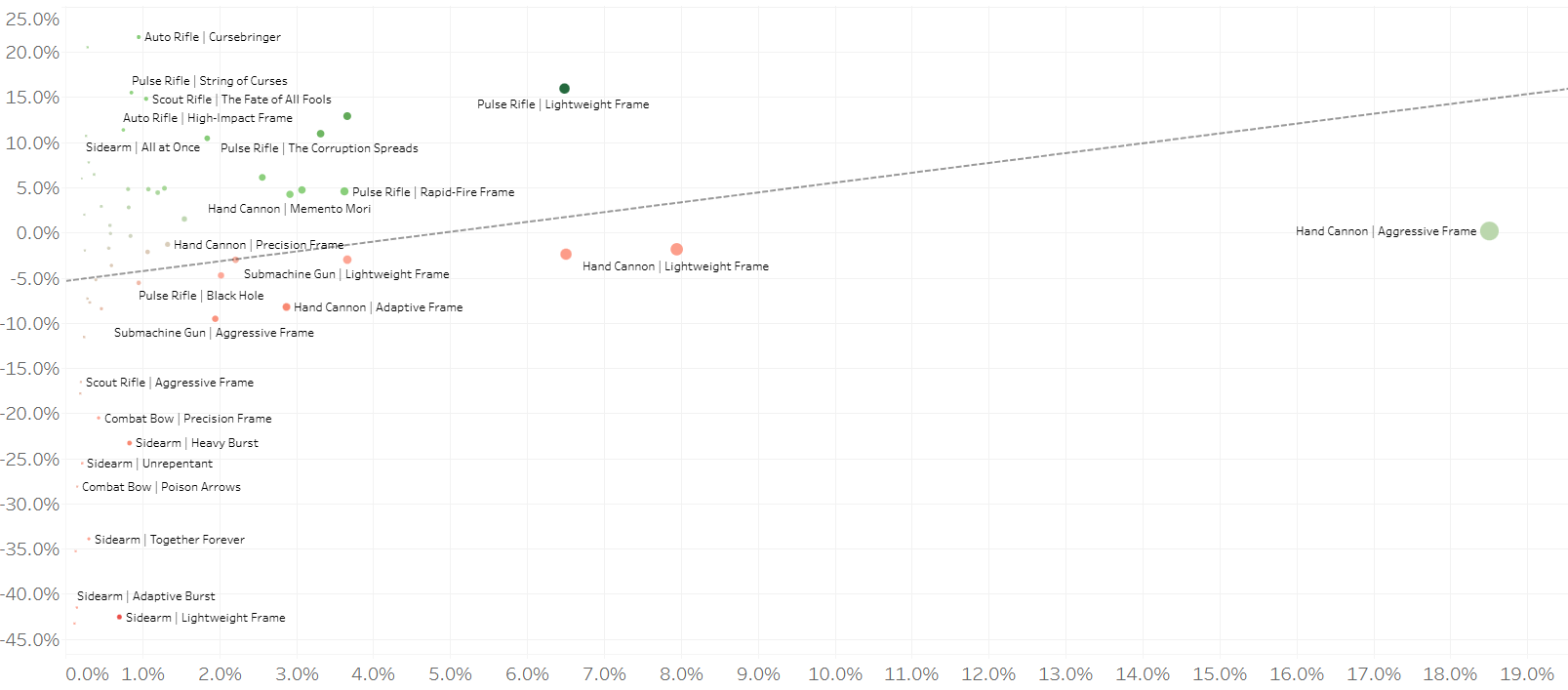This screenshot has height=690, width=1568.
Task: Select the Sidearm Together Forever data point
Action: (x=89, y=539)
